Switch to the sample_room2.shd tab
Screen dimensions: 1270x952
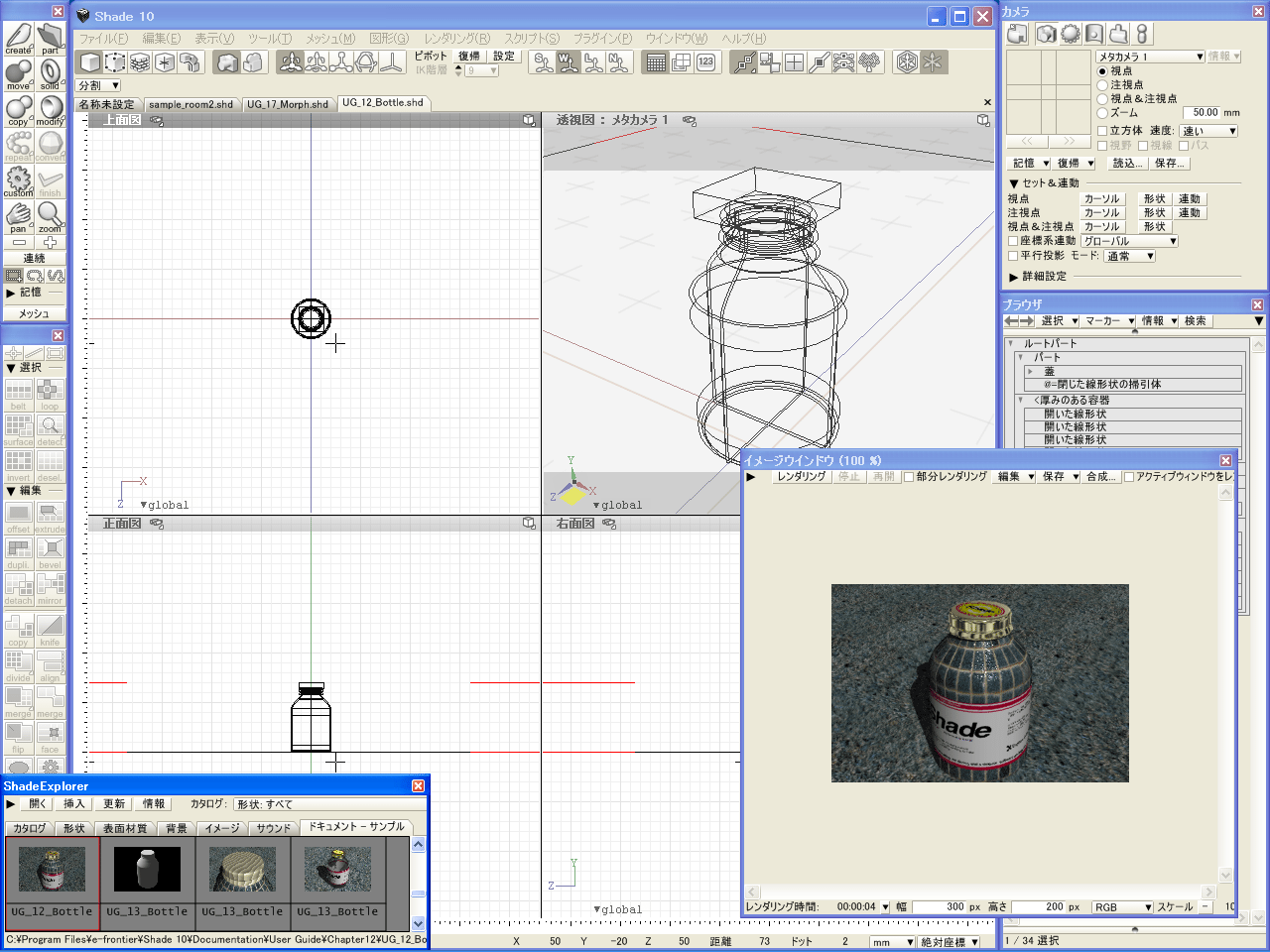tap(191, 104)
